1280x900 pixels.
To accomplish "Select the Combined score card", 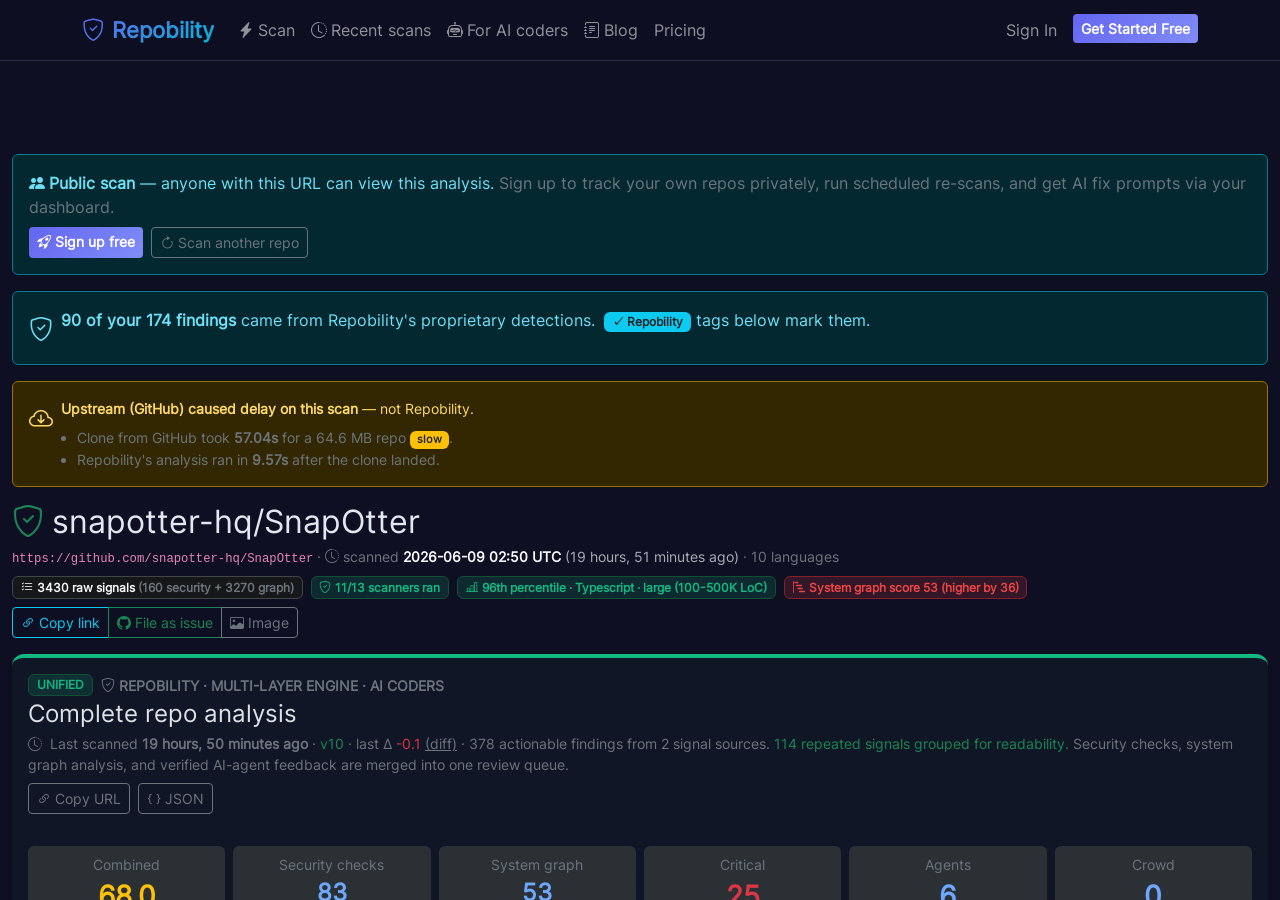I will (x=126, y=873).
